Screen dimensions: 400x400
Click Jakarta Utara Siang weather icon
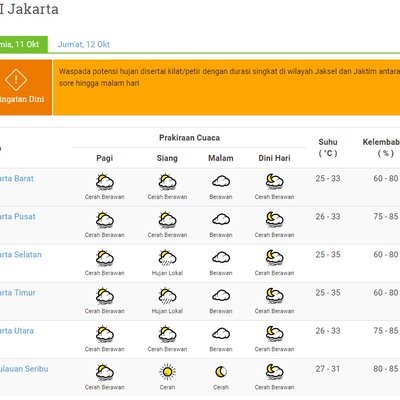[x=167, y=334]
